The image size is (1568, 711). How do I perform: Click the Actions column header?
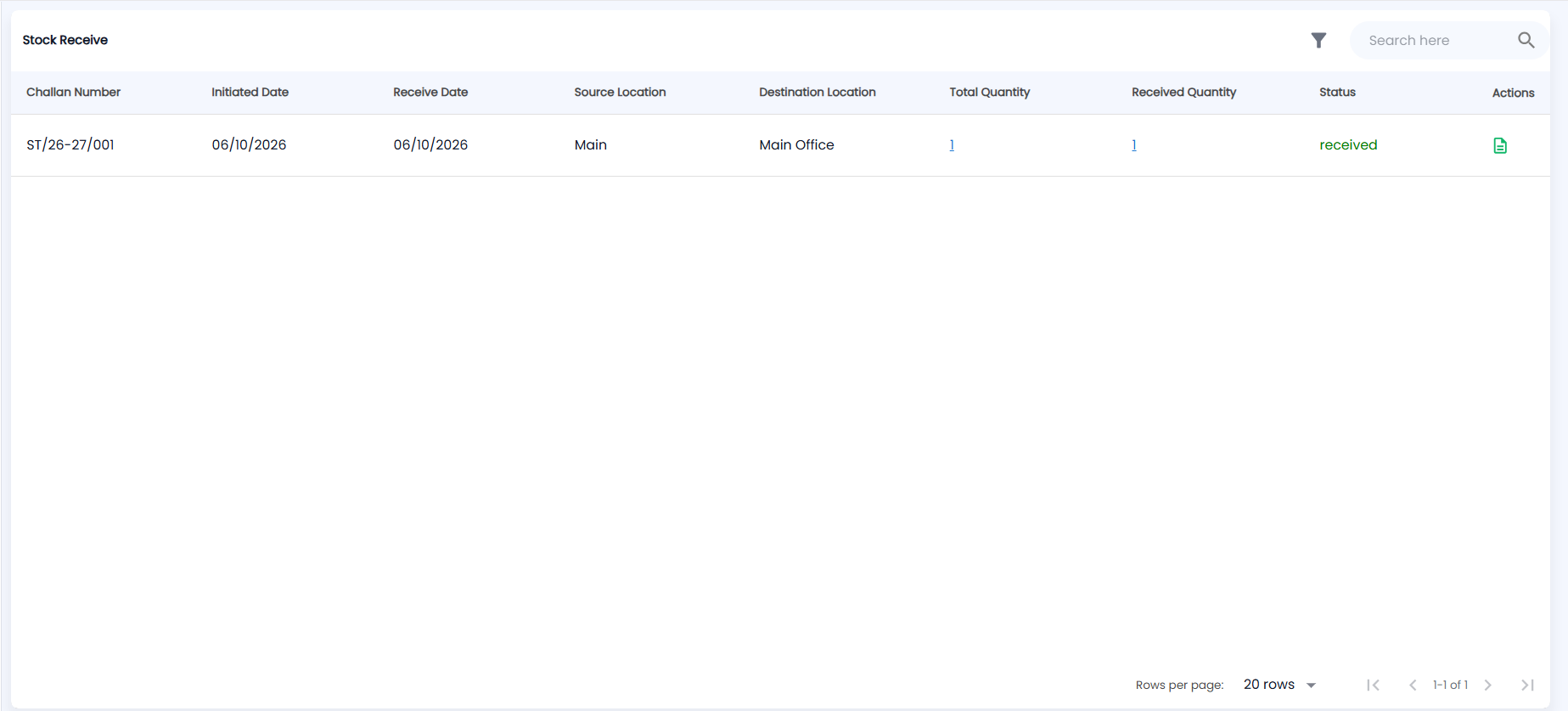coord(1513,93)
